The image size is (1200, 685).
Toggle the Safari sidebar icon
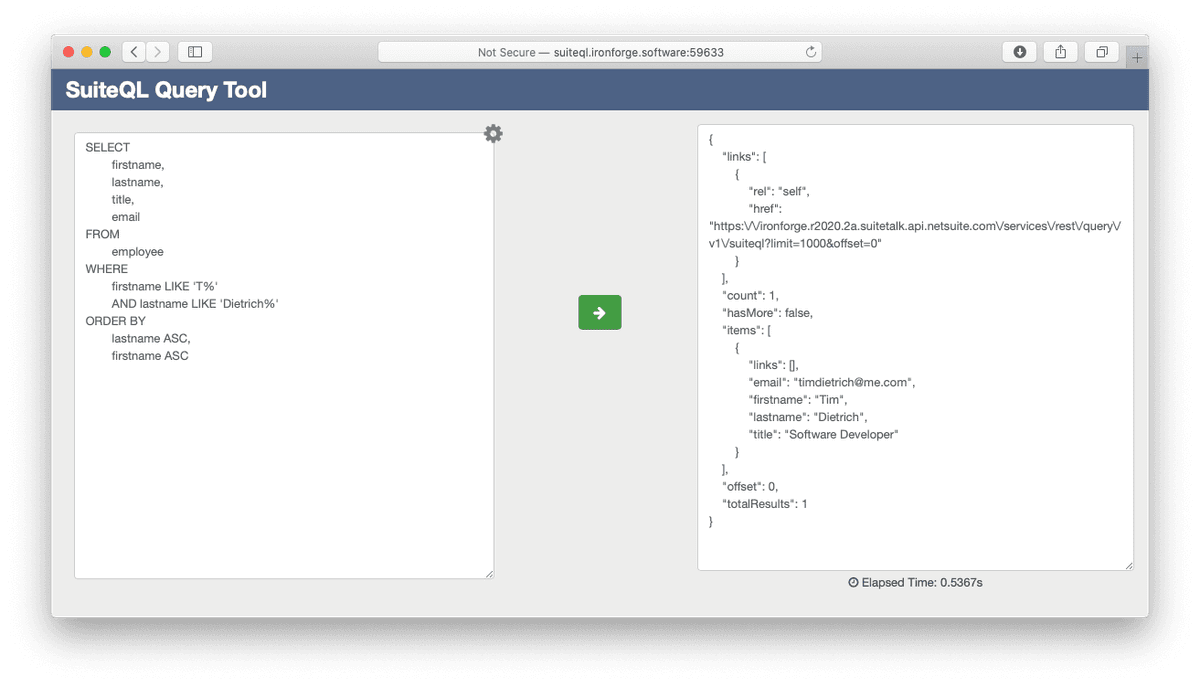click(194, 51)
